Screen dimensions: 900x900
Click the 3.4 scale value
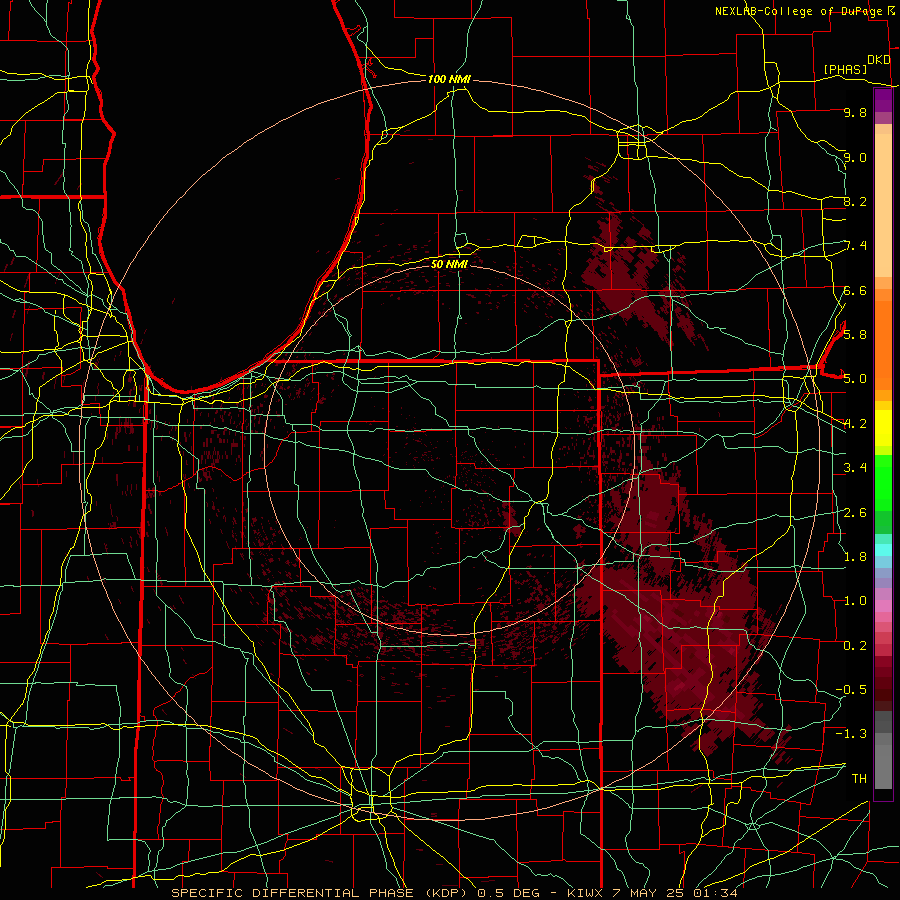tap(855, 468)
